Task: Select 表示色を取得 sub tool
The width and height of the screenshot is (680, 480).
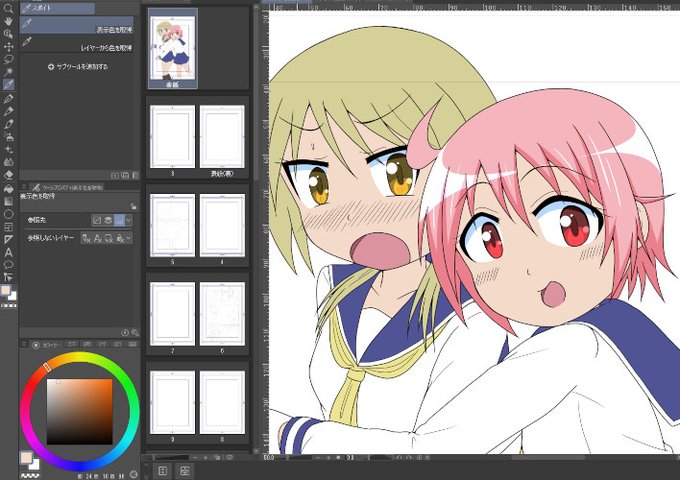Action: coord(76,25)
